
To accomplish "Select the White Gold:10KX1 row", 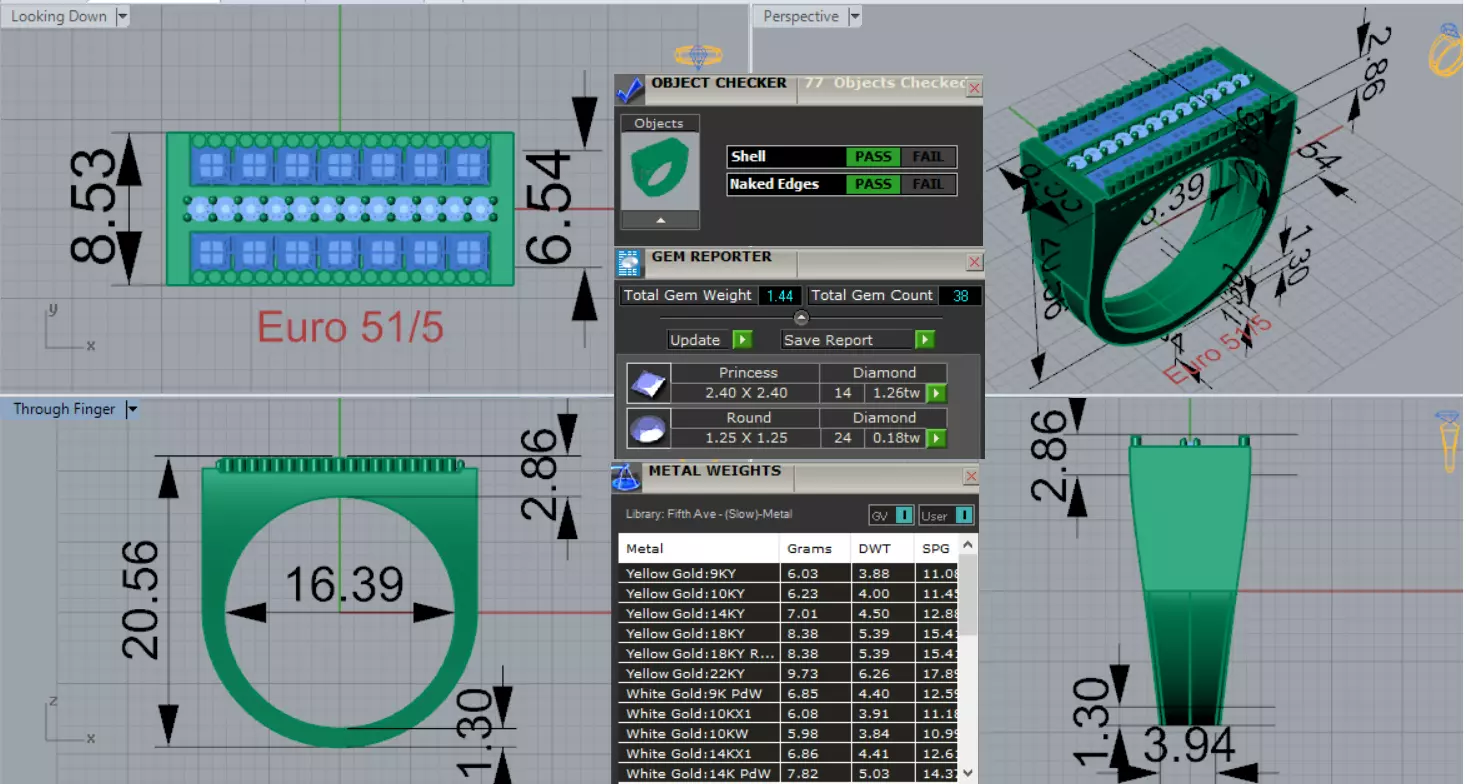I will (x=788, y=714).
